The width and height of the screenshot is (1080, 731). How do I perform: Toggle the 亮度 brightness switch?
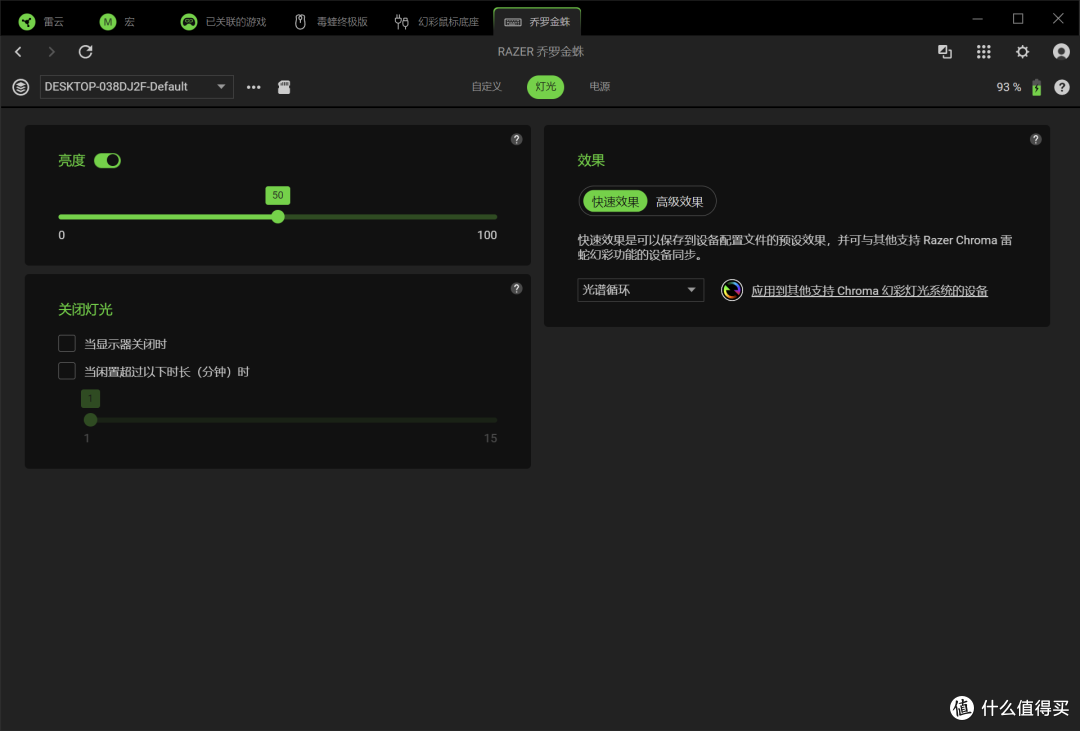[107, 161]
